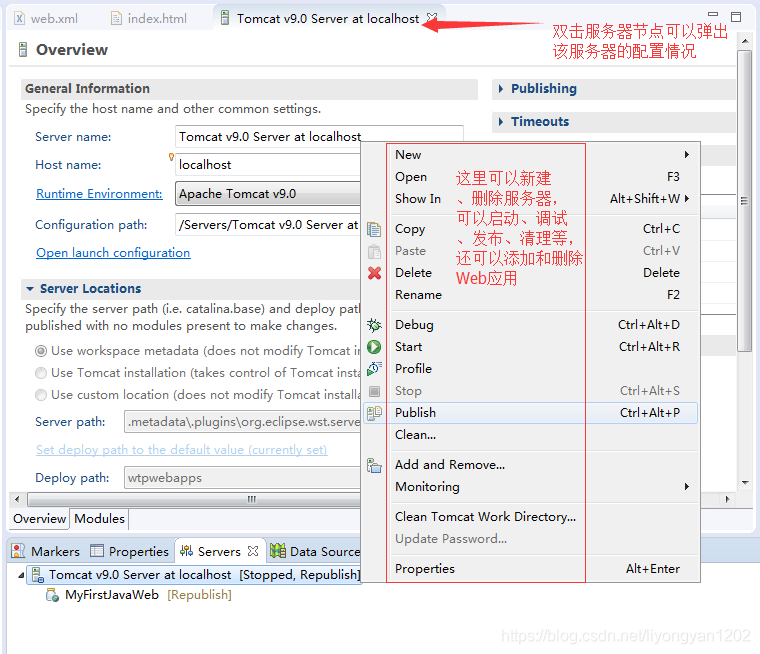Image resolution: width=760 pixels, height=654 pixels.
Task: Click the vertical scrollbar thumb
Action: (744, 201)
